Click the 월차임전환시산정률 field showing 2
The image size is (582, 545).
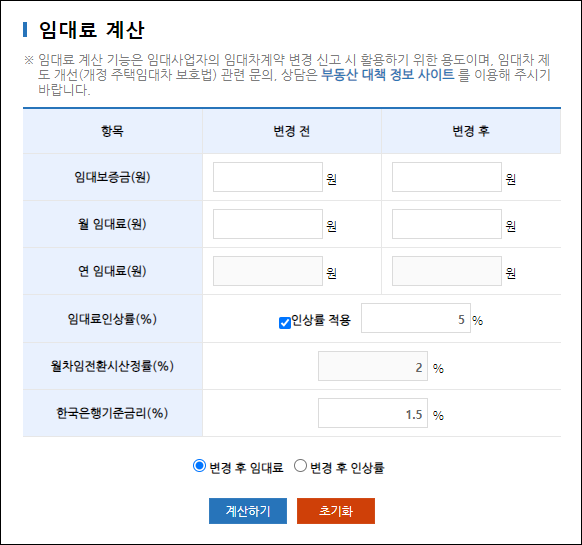point(373,366)
